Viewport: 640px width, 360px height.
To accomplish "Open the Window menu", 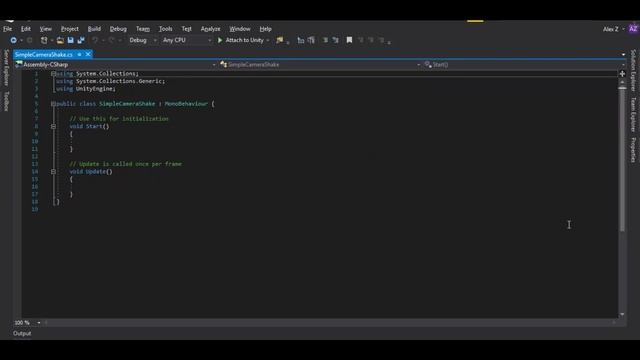I will coord(240,29).
